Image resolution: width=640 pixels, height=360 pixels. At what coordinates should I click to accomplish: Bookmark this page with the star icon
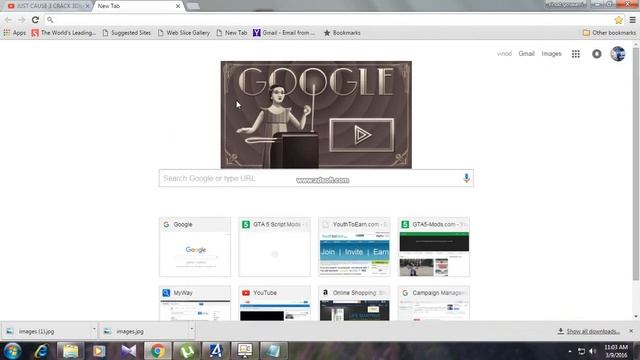pyautogui.click(x=619, y=20)
